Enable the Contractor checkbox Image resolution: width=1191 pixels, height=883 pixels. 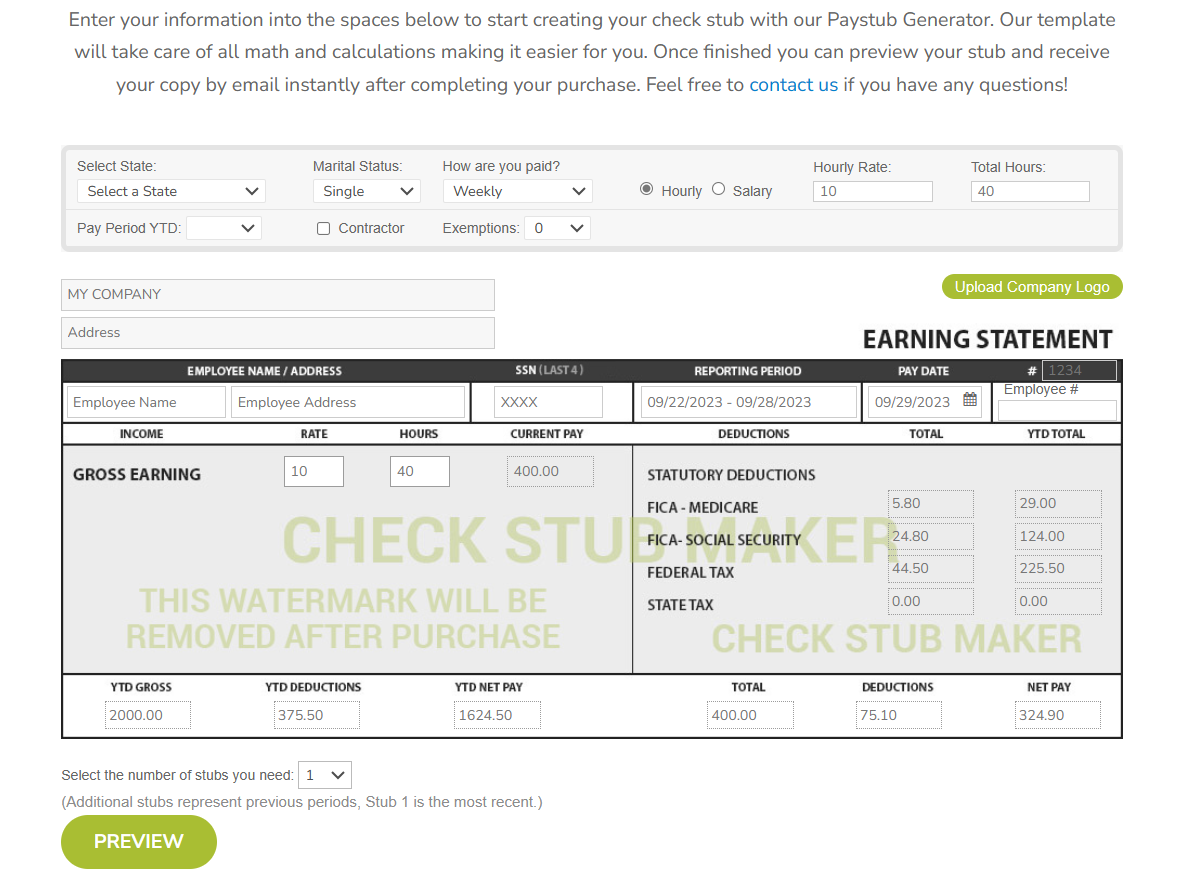click(x=323, y=228)
